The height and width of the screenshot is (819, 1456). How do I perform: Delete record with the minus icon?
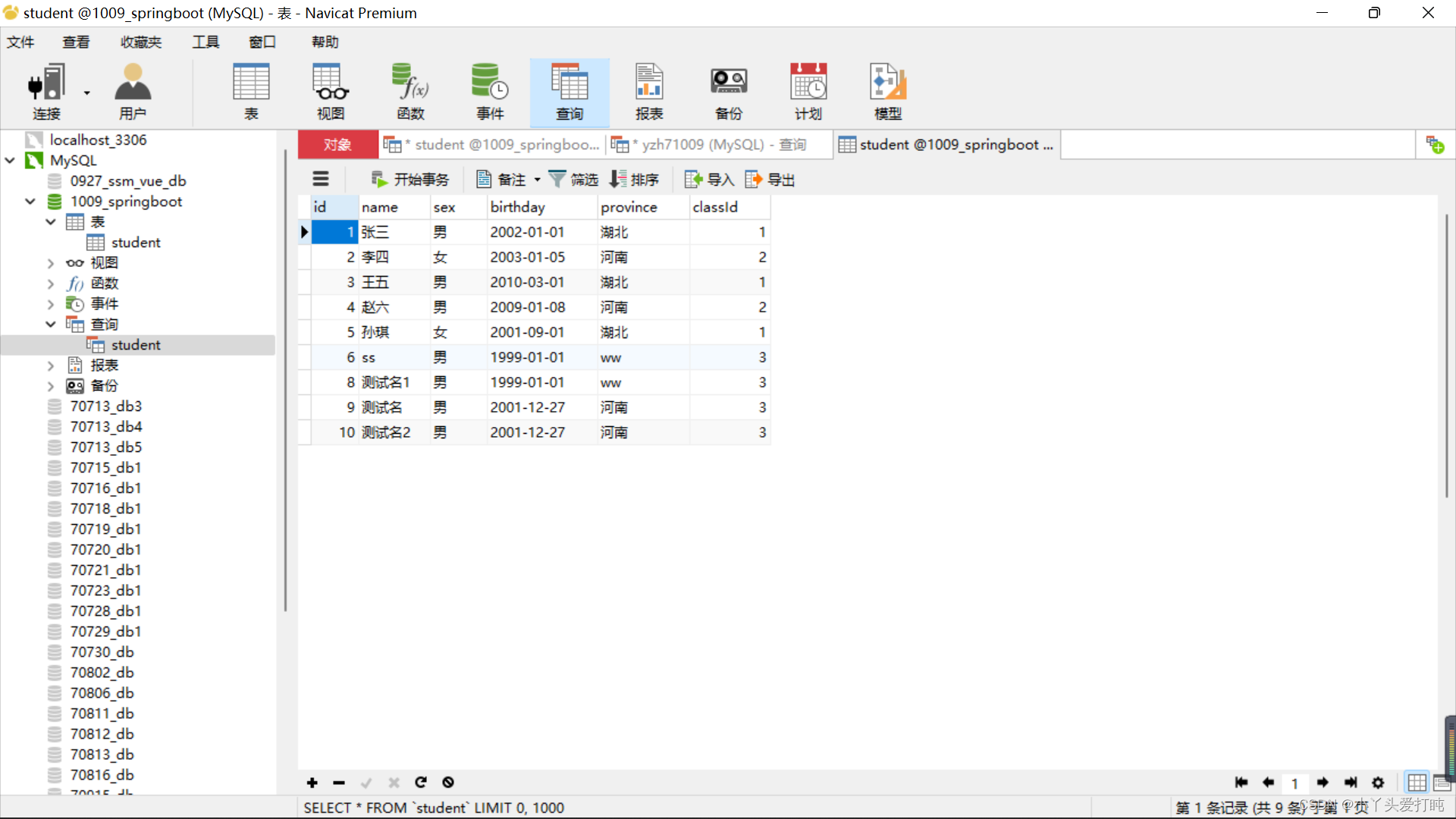[339, 783]
